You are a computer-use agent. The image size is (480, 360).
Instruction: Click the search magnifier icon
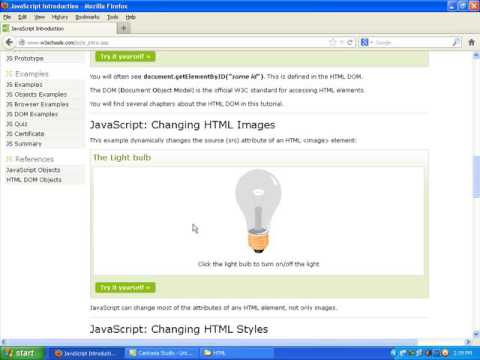click(456, 42)
